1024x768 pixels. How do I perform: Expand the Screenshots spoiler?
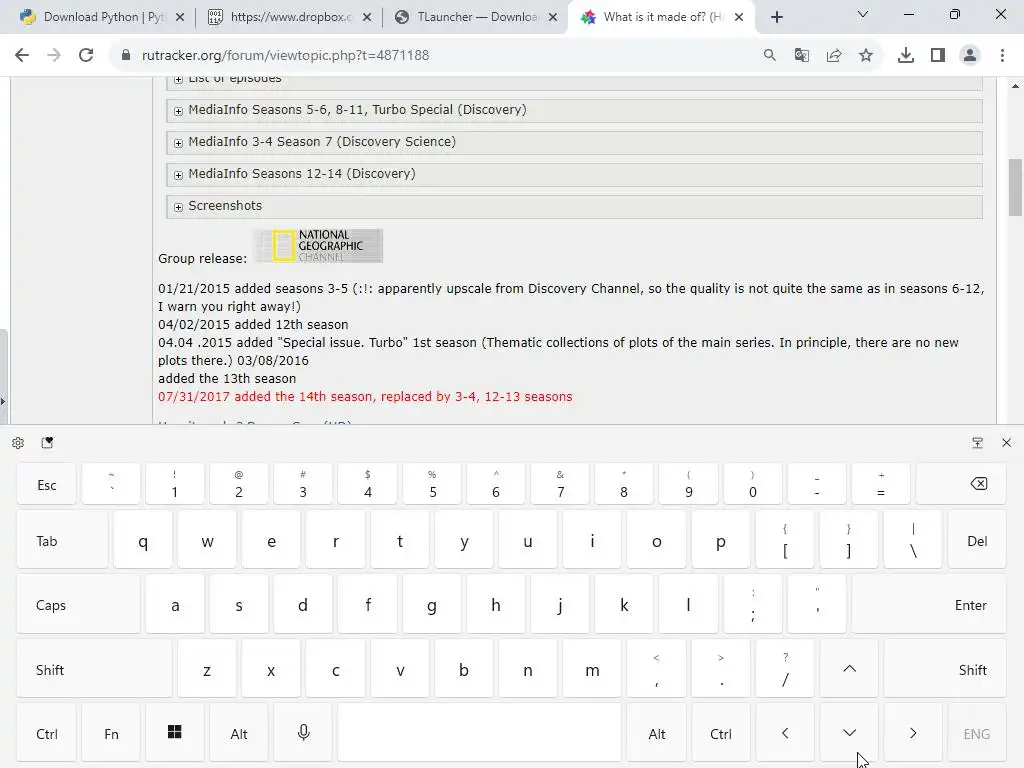coord(574,206)
